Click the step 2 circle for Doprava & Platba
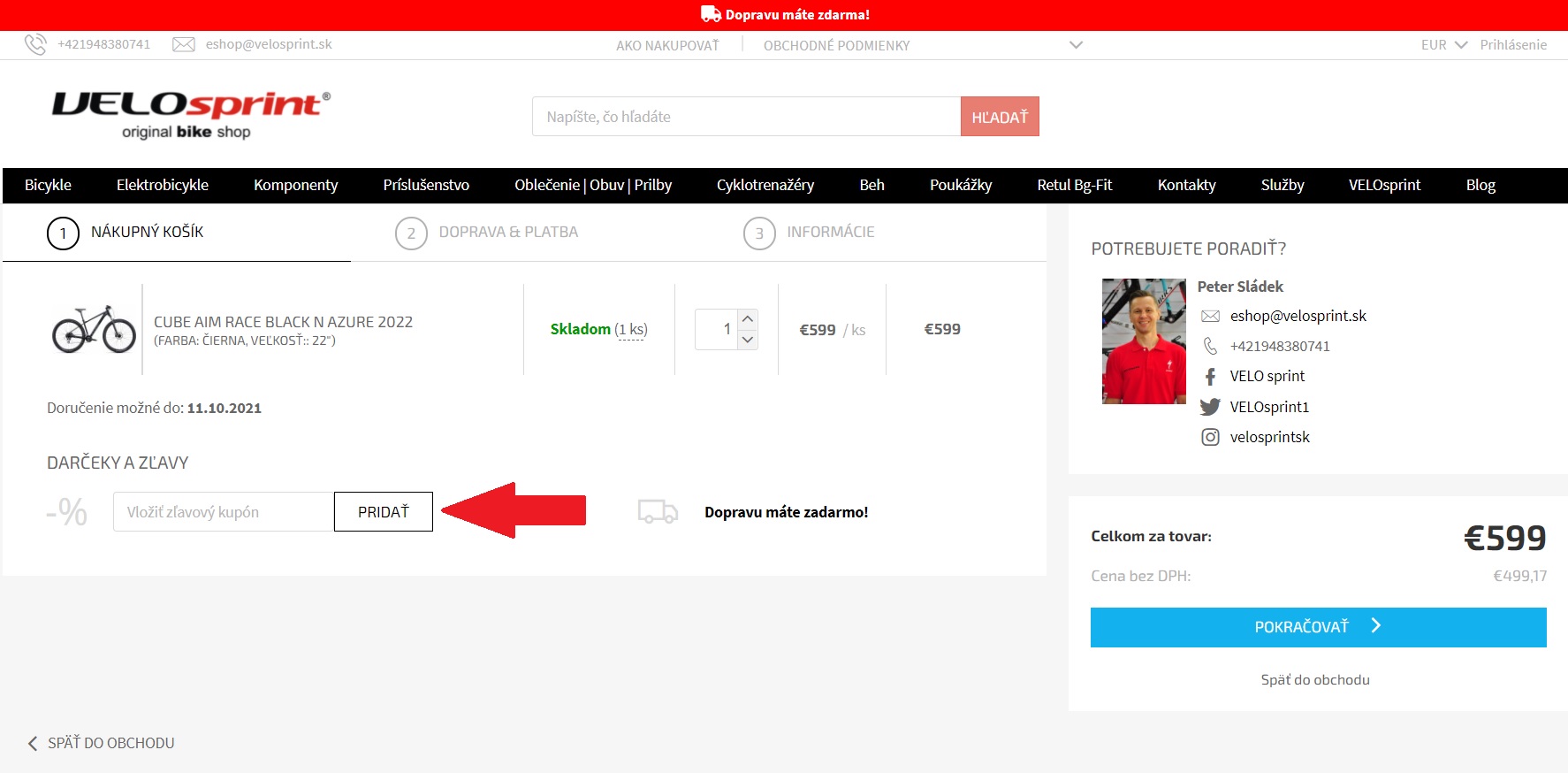 pyautogui.click(x=411, y=233)
